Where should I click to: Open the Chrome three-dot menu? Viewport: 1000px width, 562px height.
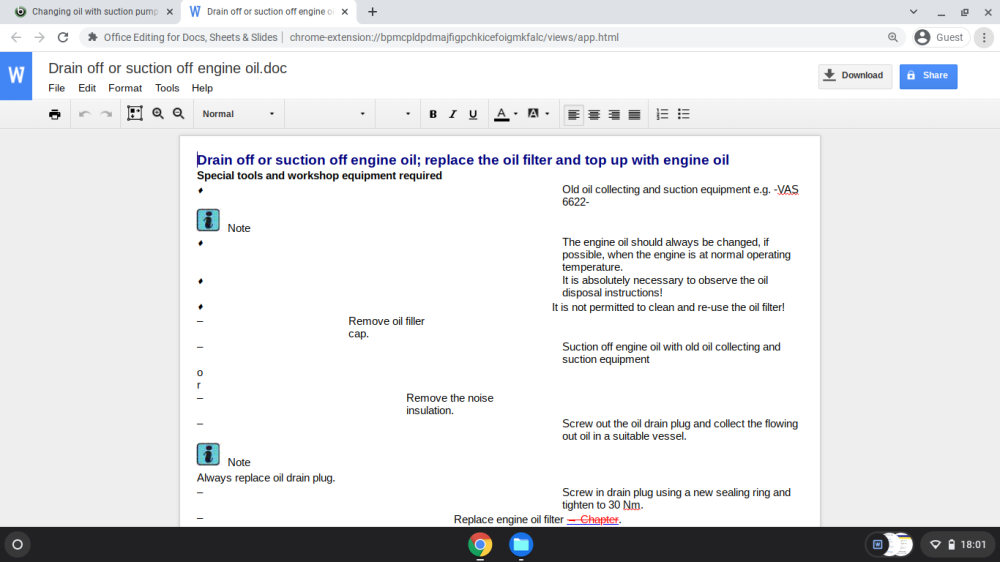[984, 37]
